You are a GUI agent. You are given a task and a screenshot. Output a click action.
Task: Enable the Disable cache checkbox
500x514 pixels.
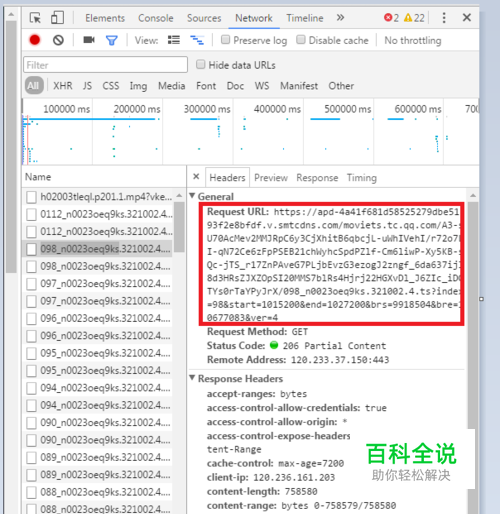click(x=301, y=40)
